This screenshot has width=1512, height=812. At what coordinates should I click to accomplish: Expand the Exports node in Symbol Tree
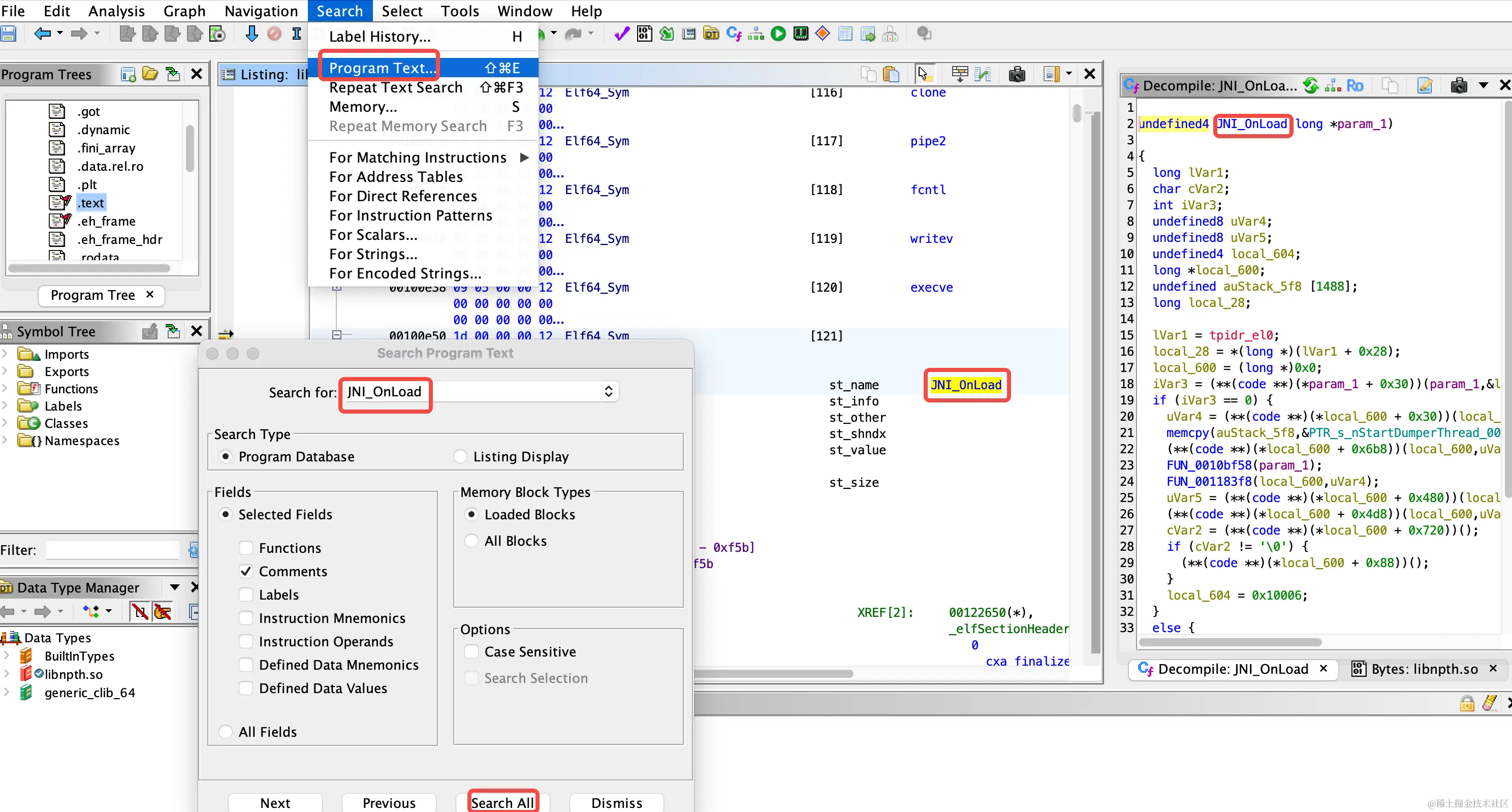pos(5,371)
